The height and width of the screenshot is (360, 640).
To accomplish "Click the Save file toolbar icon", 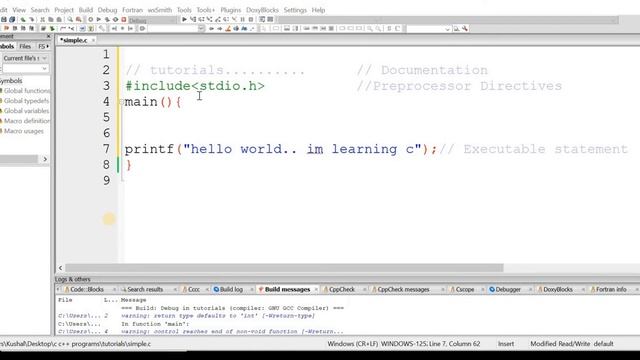I will [x=4, y=19].
